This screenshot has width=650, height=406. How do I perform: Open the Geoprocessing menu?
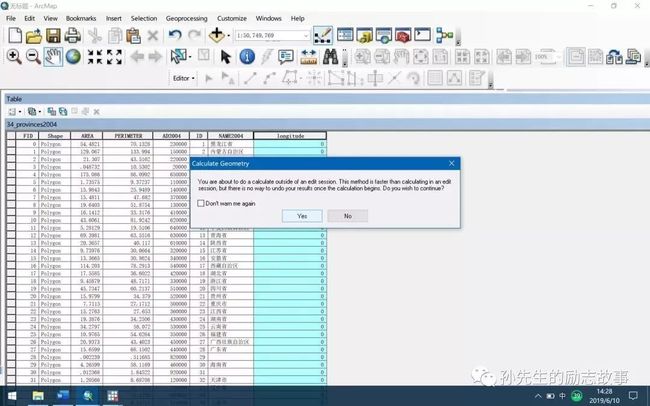click(x=187, y=18)
